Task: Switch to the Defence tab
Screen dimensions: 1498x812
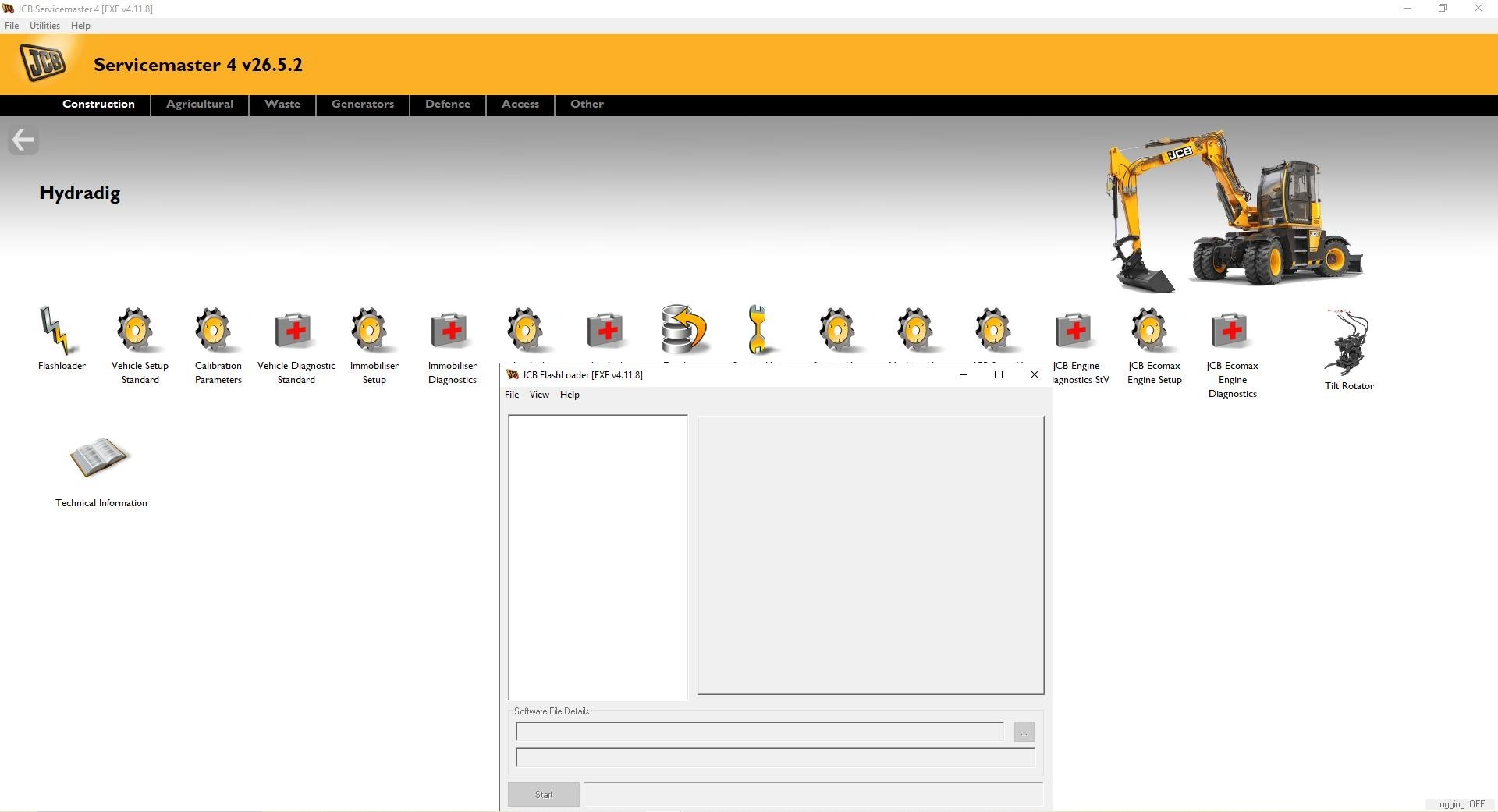Action: [448, 104]
